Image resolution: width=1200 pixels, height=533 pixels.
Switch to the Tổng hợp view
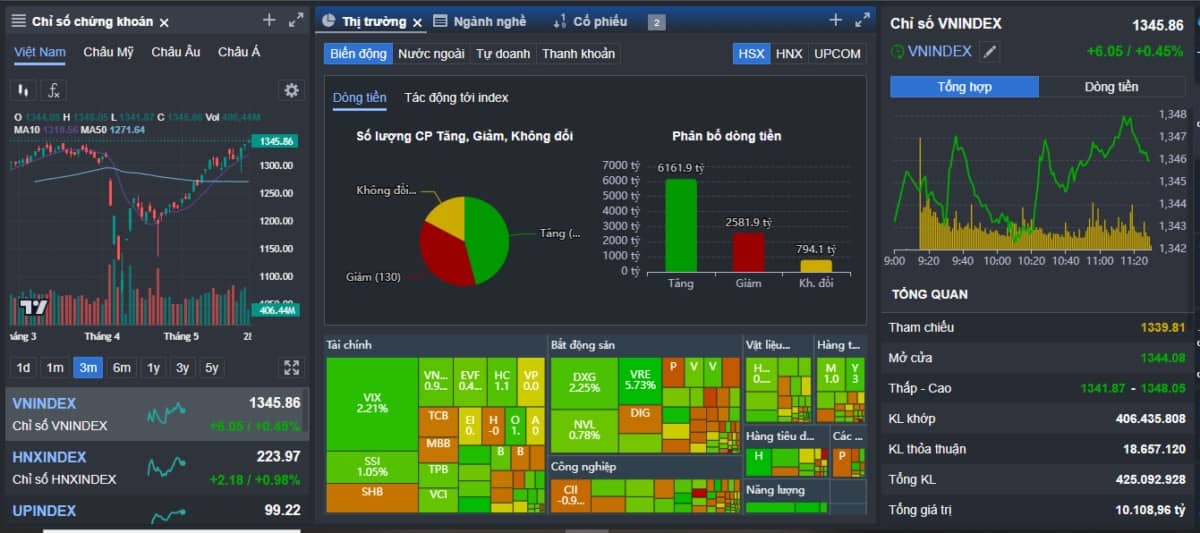965,87
